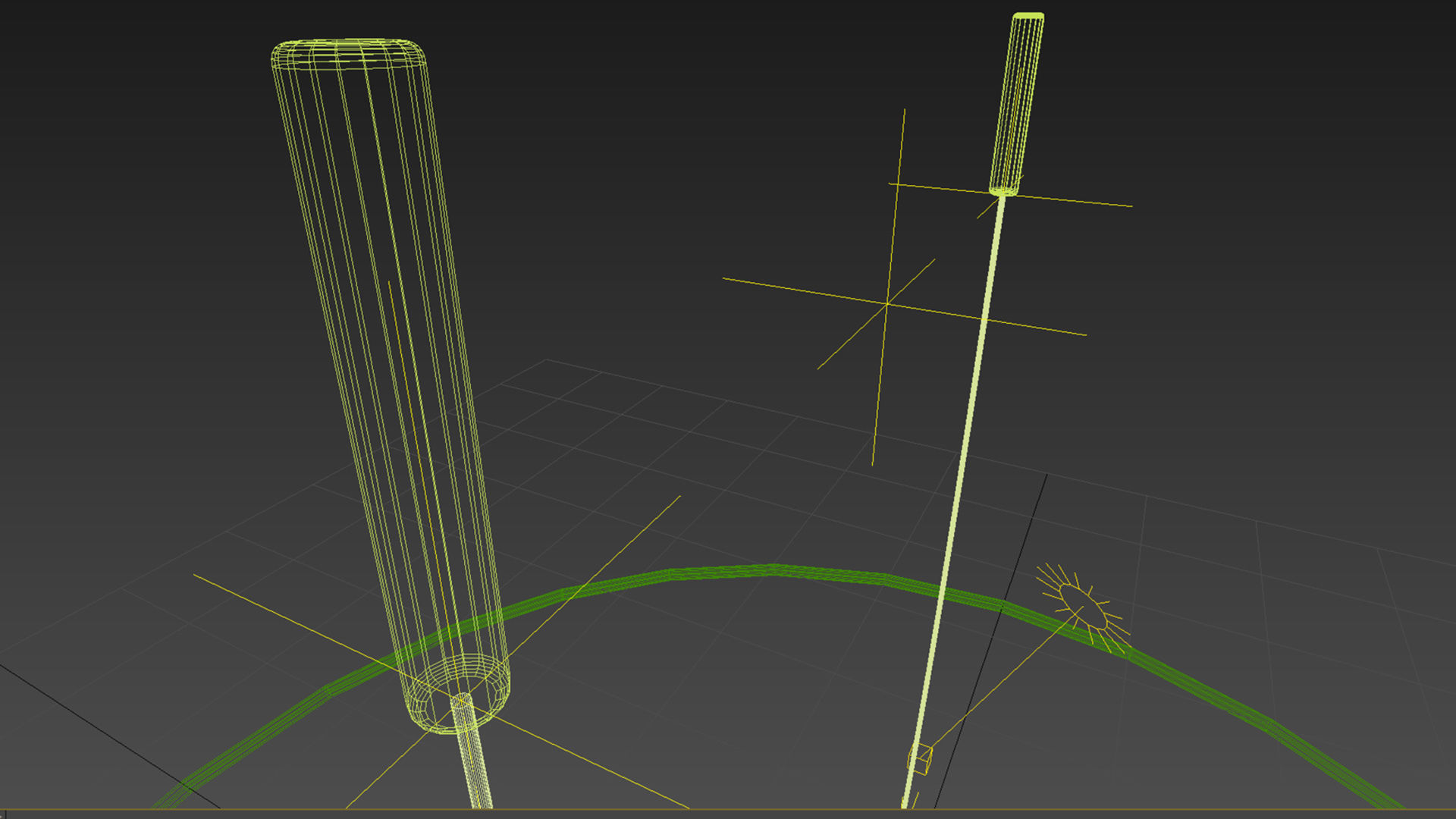The image size is (1456, 819).
Task: Select the long thin rod below the small handle
Action: 954,500
